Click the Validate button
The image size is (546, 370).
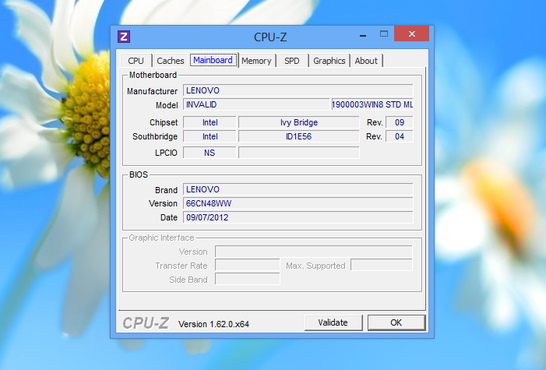[x=333, y=323]
